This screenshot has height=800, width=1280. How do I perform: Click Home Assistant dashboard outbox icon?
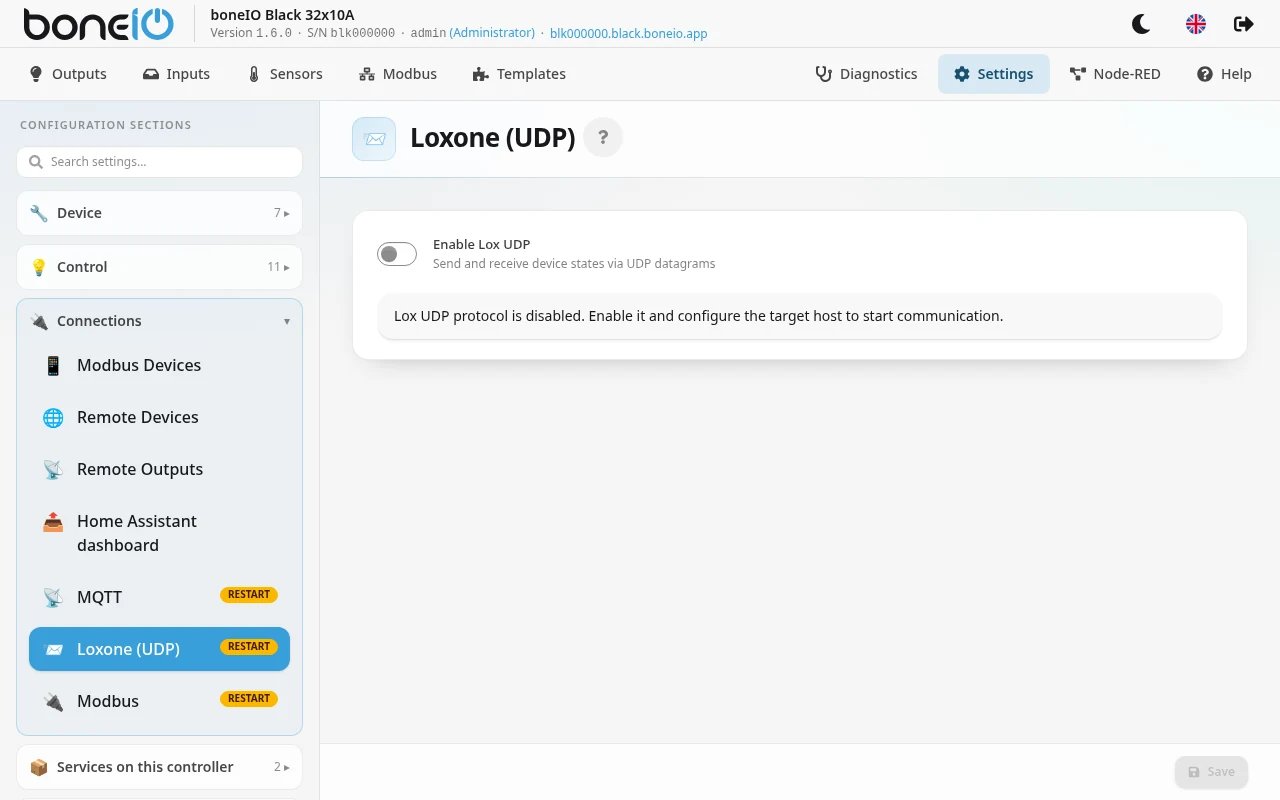[53, 521]
